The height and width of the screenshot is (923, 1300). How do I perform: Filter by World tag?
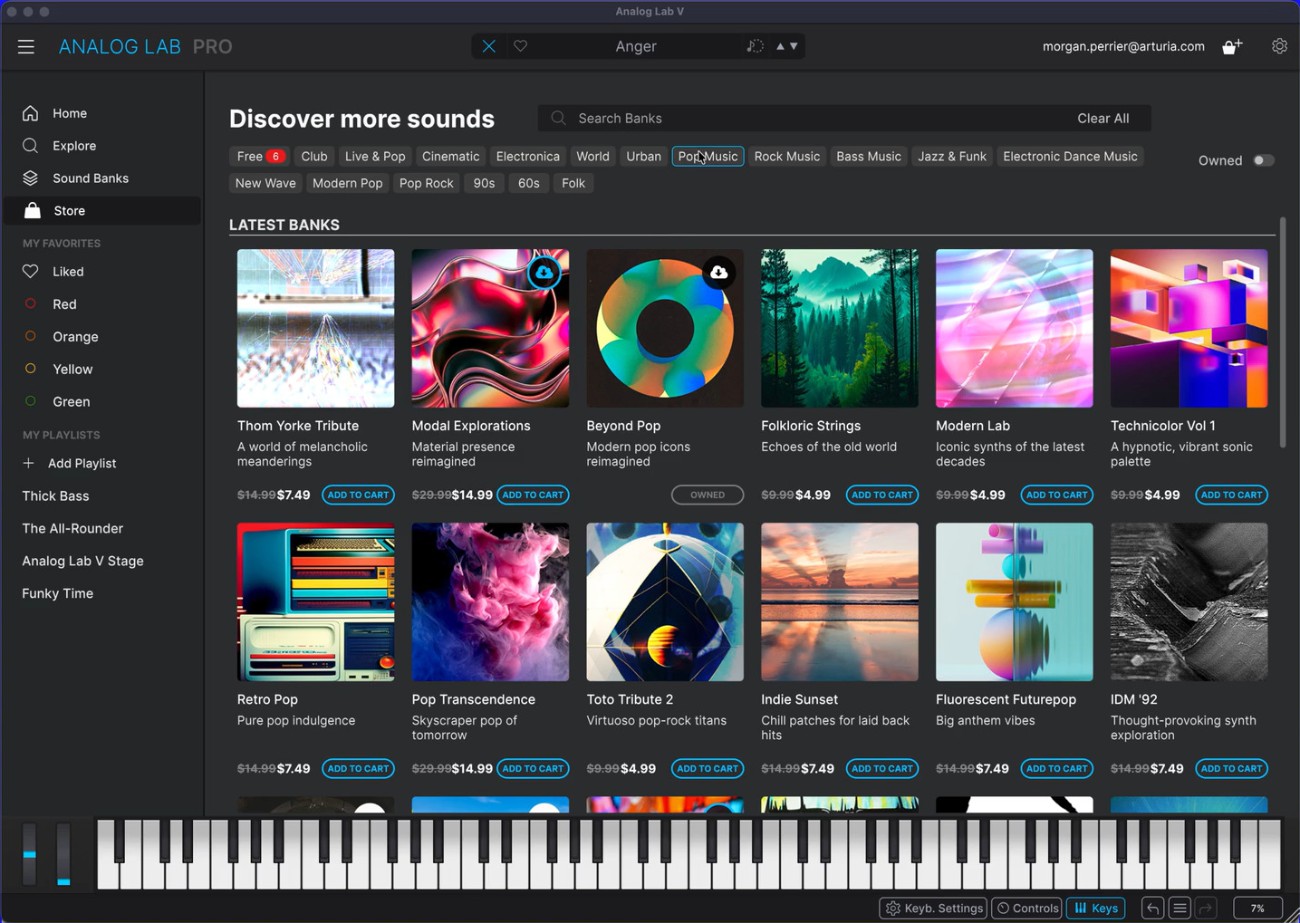(x=593, y=156)
